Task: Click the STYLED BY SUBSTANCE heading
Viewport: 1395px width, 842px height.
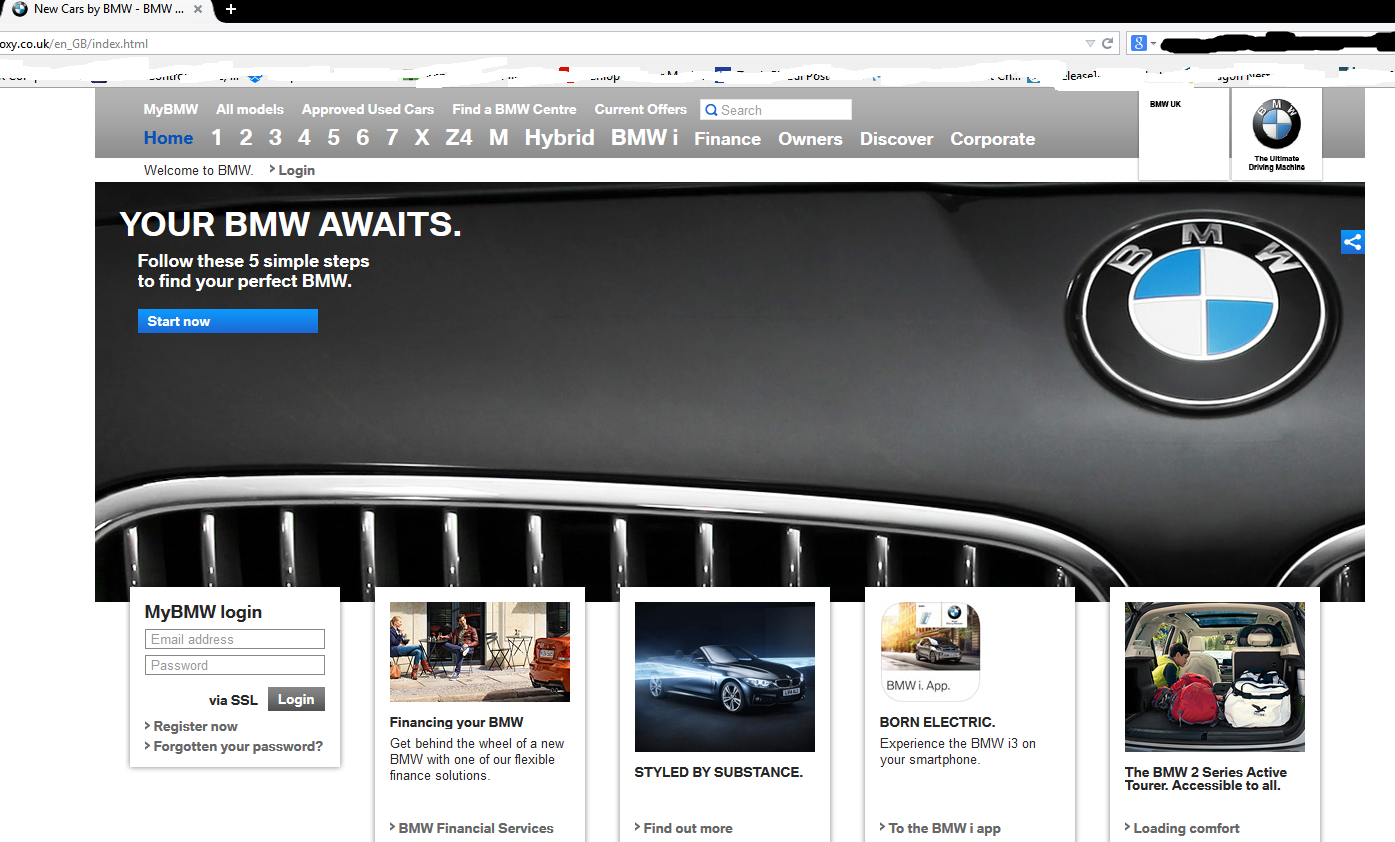Action: tap(719, 772)
